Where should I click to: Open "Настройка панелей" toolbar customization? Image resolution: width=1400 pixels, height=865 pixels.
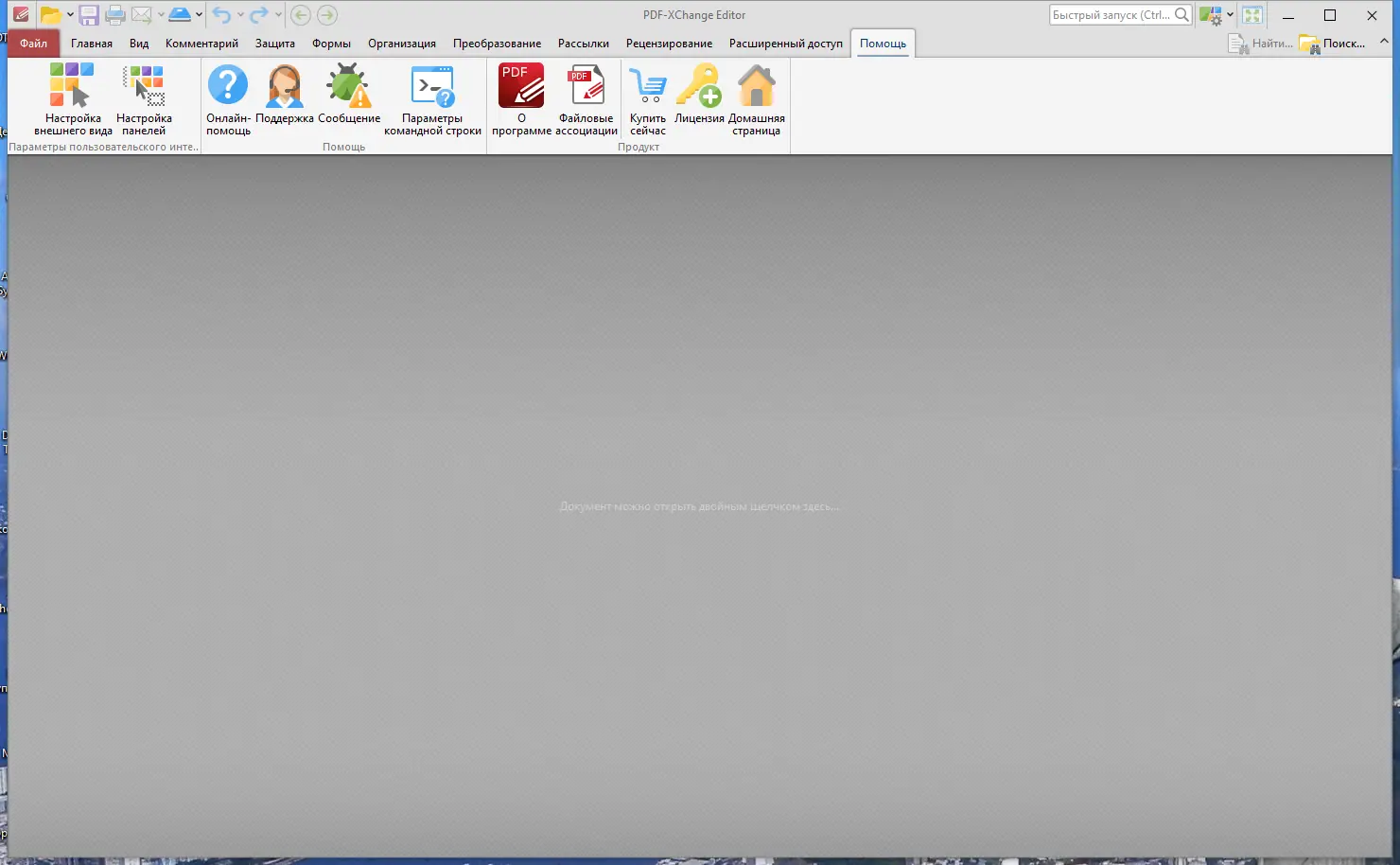pos(144,99)
